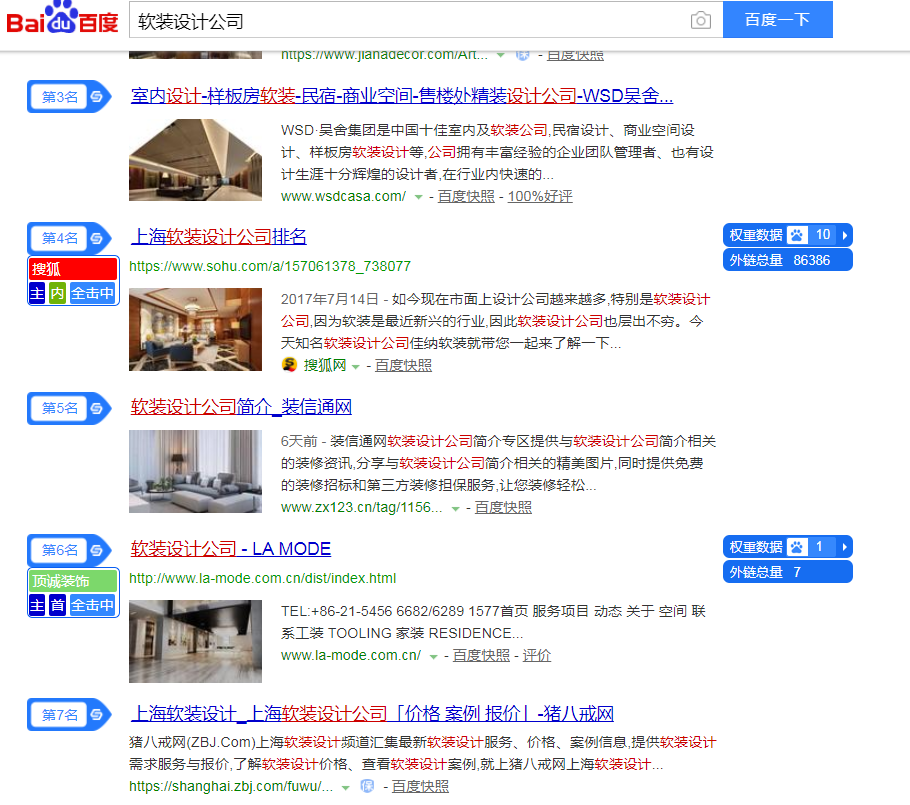The width and height of the screenshot is (910, 805).
Task: Open dropdown arrow next to www.zx123.cn
Action: tap(456, 508)
